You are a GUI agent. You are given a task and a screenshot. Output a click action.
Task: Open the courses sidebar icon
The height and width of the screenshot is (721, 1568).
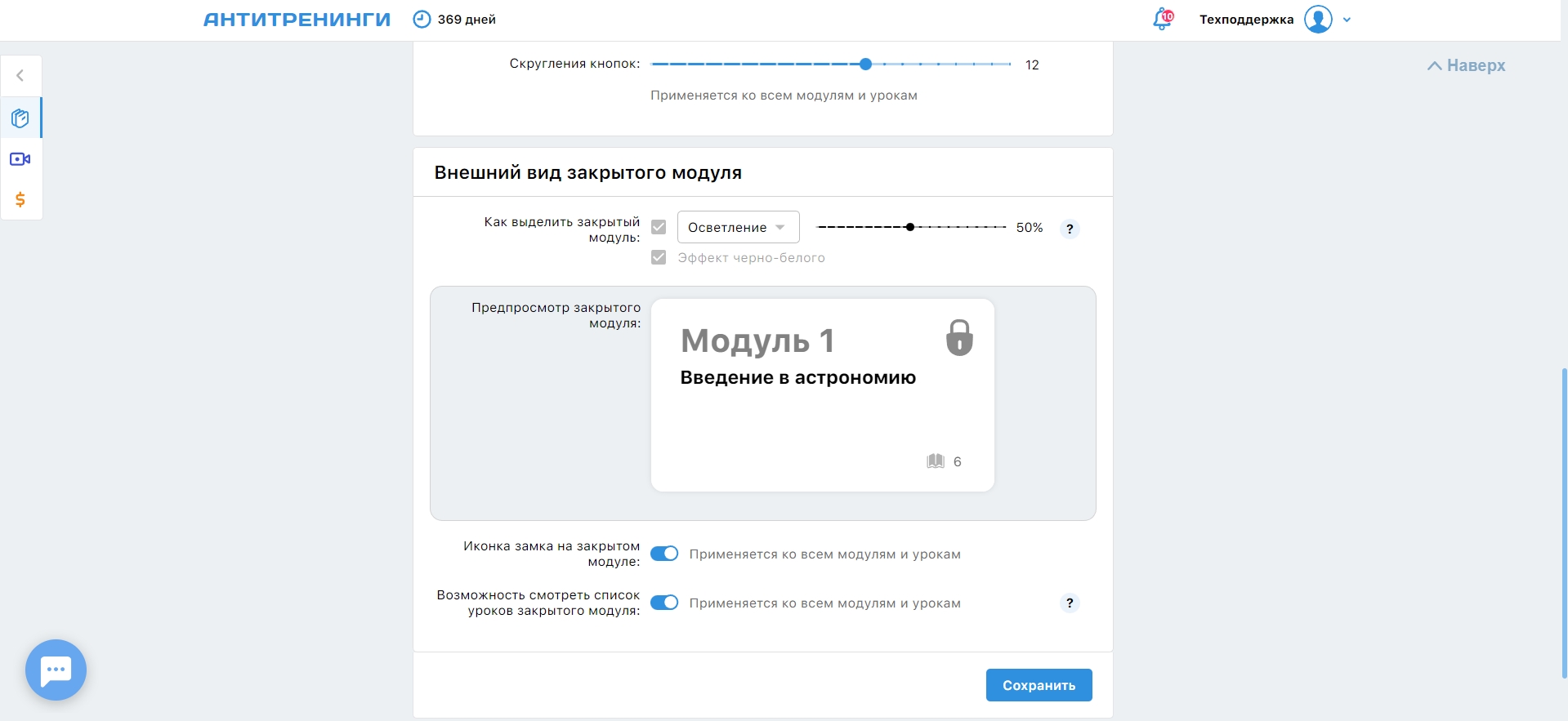(x=20, y=118)
